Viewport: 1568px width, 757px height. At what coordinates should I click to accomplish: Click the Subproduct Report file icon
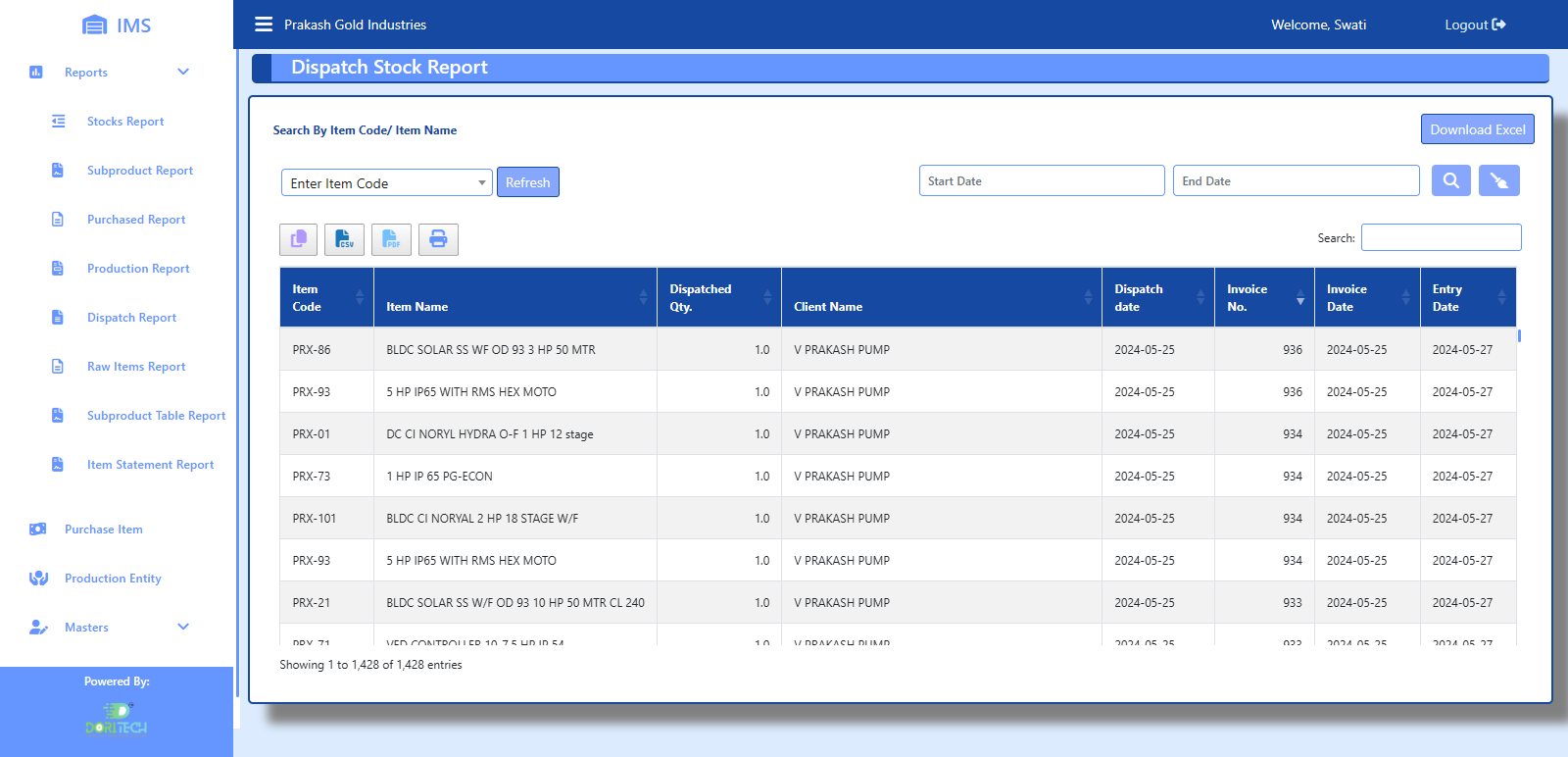(58, 170)
